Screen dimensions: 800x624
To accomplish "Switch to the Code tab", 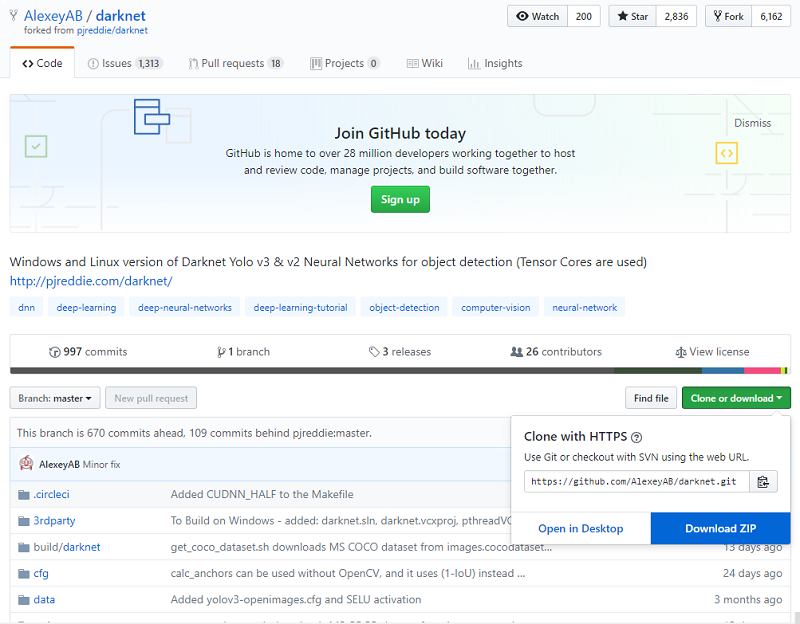I will [x=42, y=63].
